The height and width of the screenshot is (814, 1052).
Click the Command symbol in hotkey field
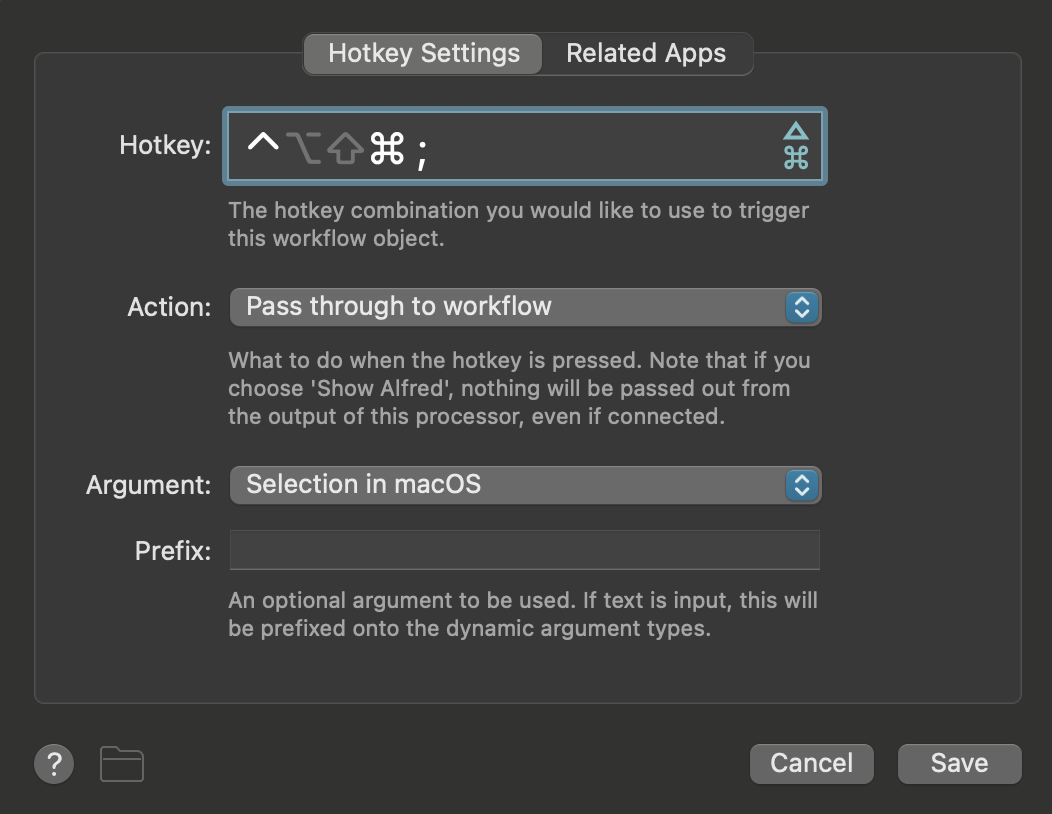coord(387,148)
